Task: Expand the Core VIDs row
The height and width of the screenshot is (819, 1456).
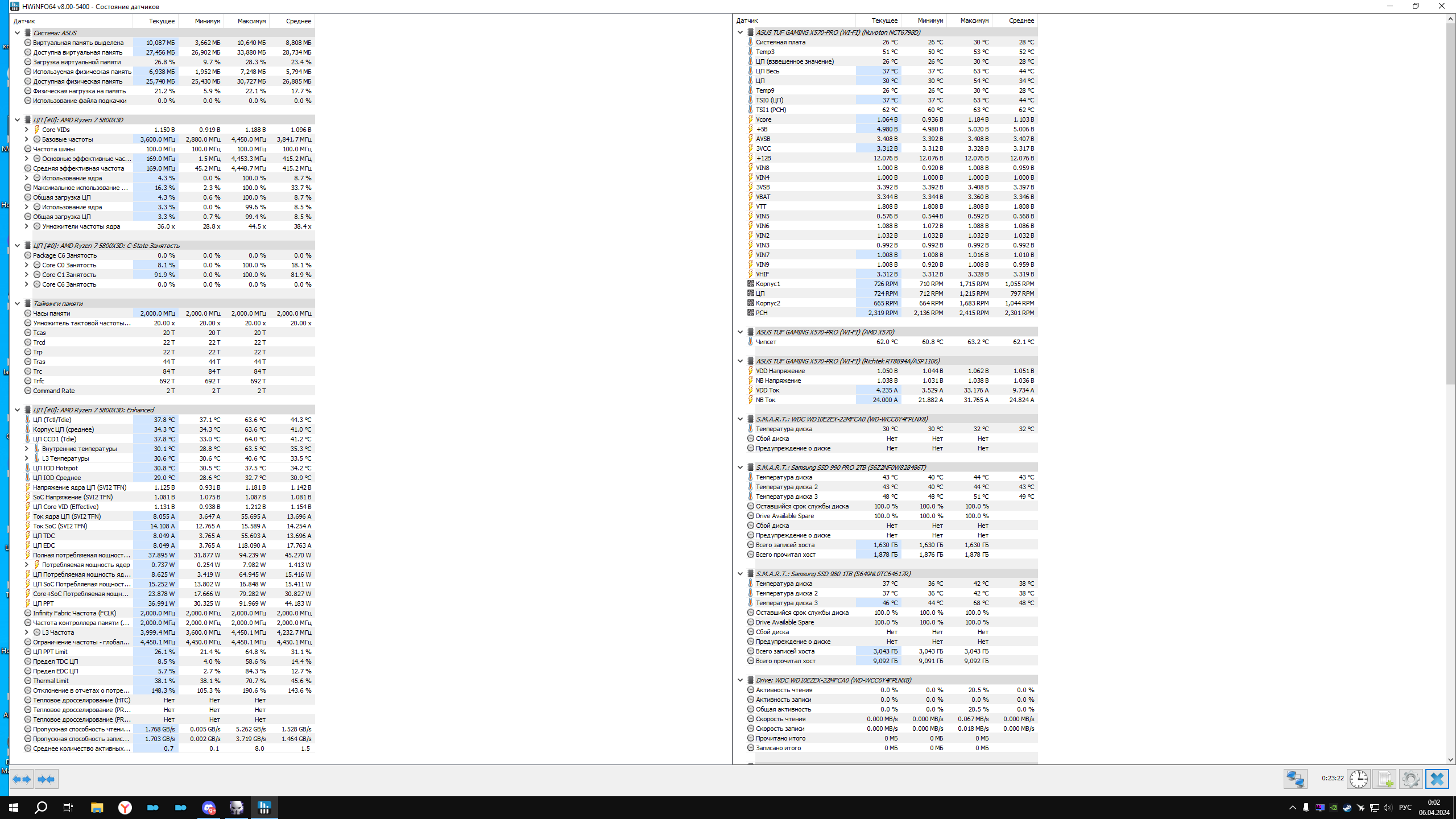Action: pyautogui.click(x=26, y=130)
